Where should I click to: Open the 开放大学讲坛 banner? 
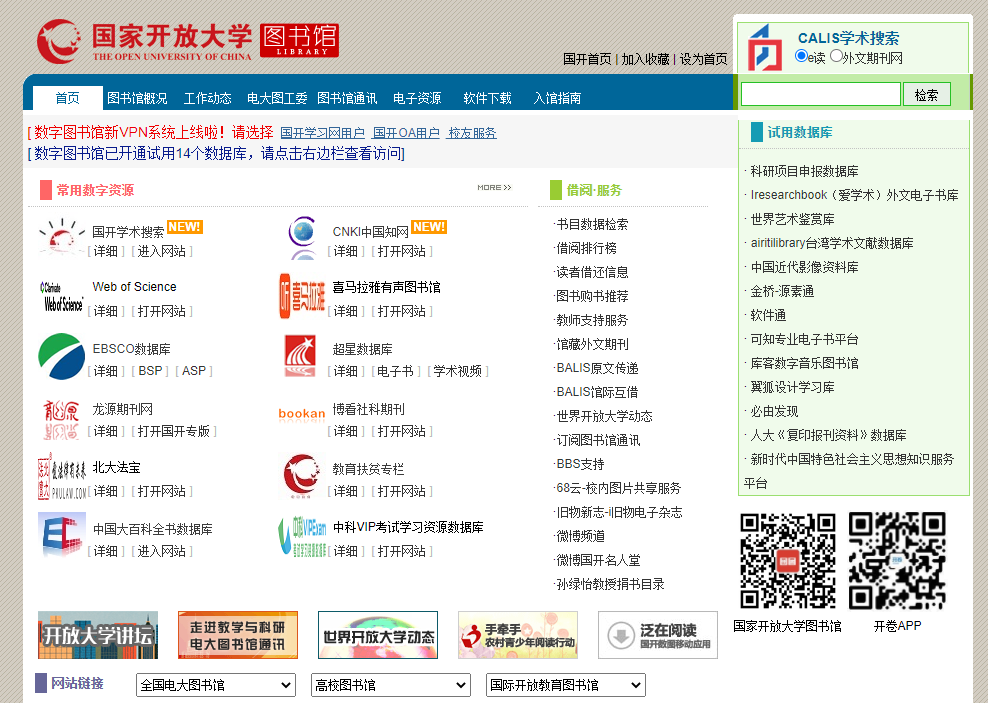coord(98,635)
